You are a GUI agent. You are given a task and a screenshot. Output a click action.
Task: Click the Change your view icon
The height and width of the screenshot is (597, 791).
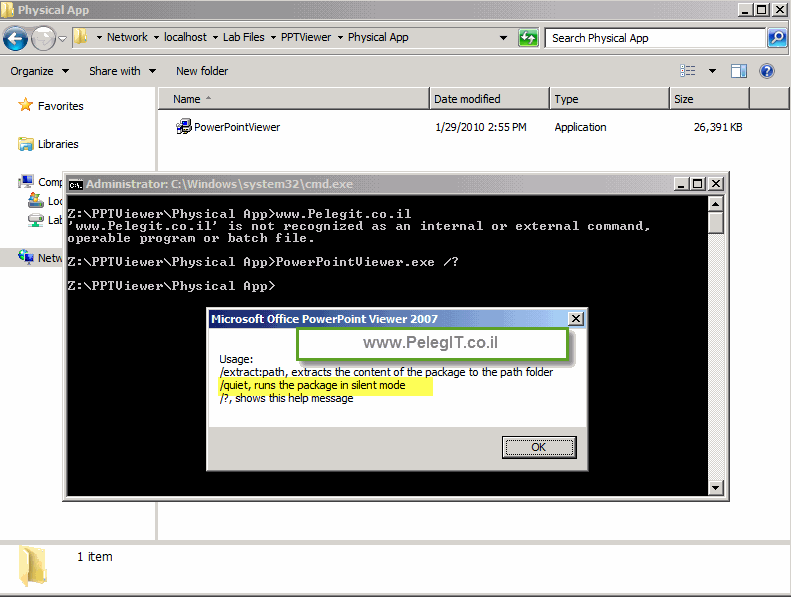(688, 71)
